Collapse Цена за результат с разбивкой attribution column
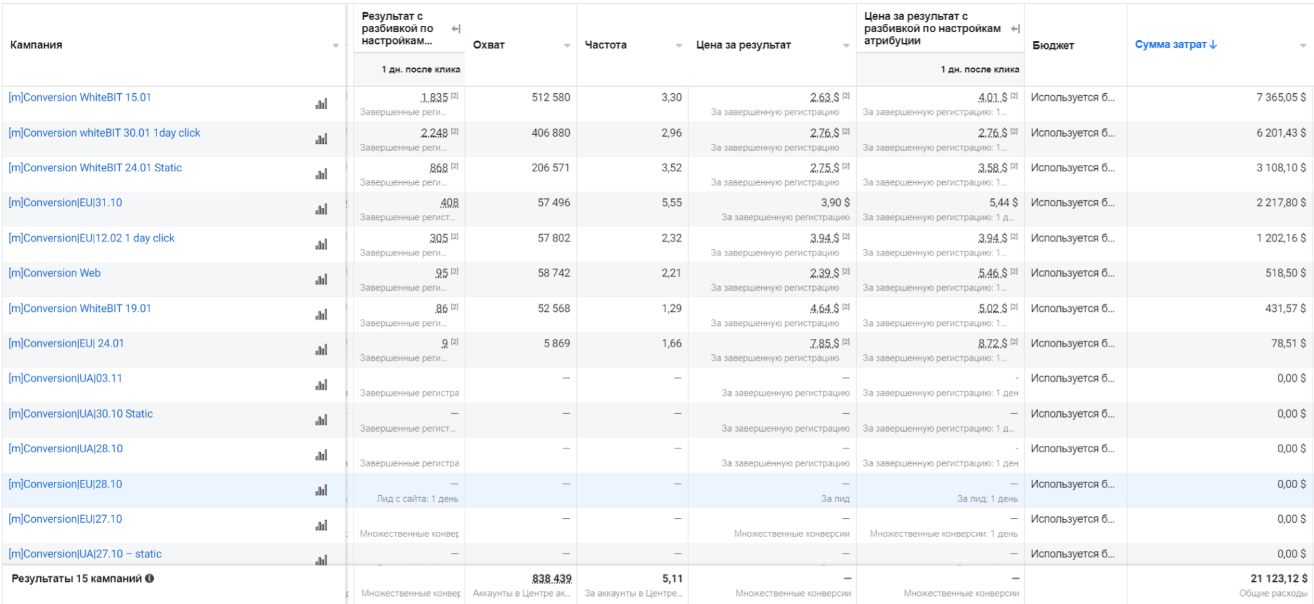The width and height of the screenshot is (1314, 604). point(1016,28)
